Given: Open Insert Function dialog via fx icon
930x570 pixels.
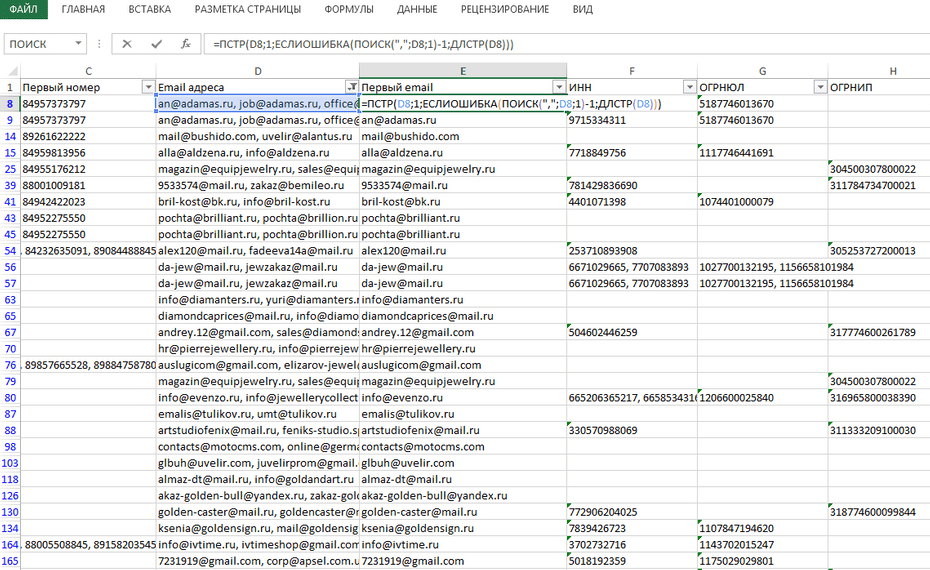Looking at the screenshot, I should [x=186, y=44].
